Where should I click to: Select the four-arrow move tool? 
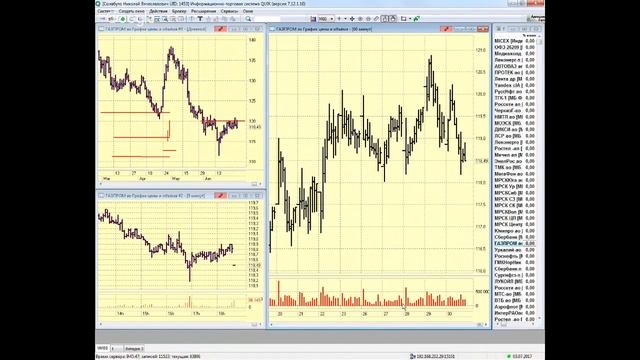pos(352,19)
